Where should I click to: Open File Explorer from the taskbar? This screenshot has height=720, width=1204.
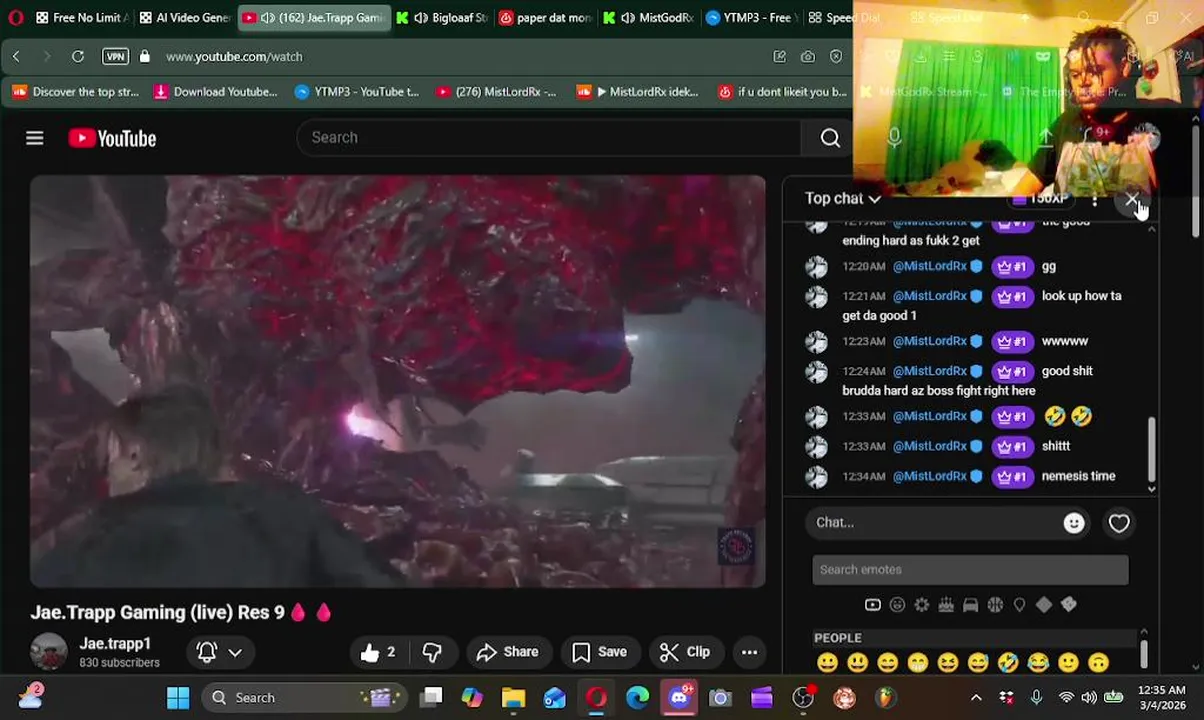point(513,698)
